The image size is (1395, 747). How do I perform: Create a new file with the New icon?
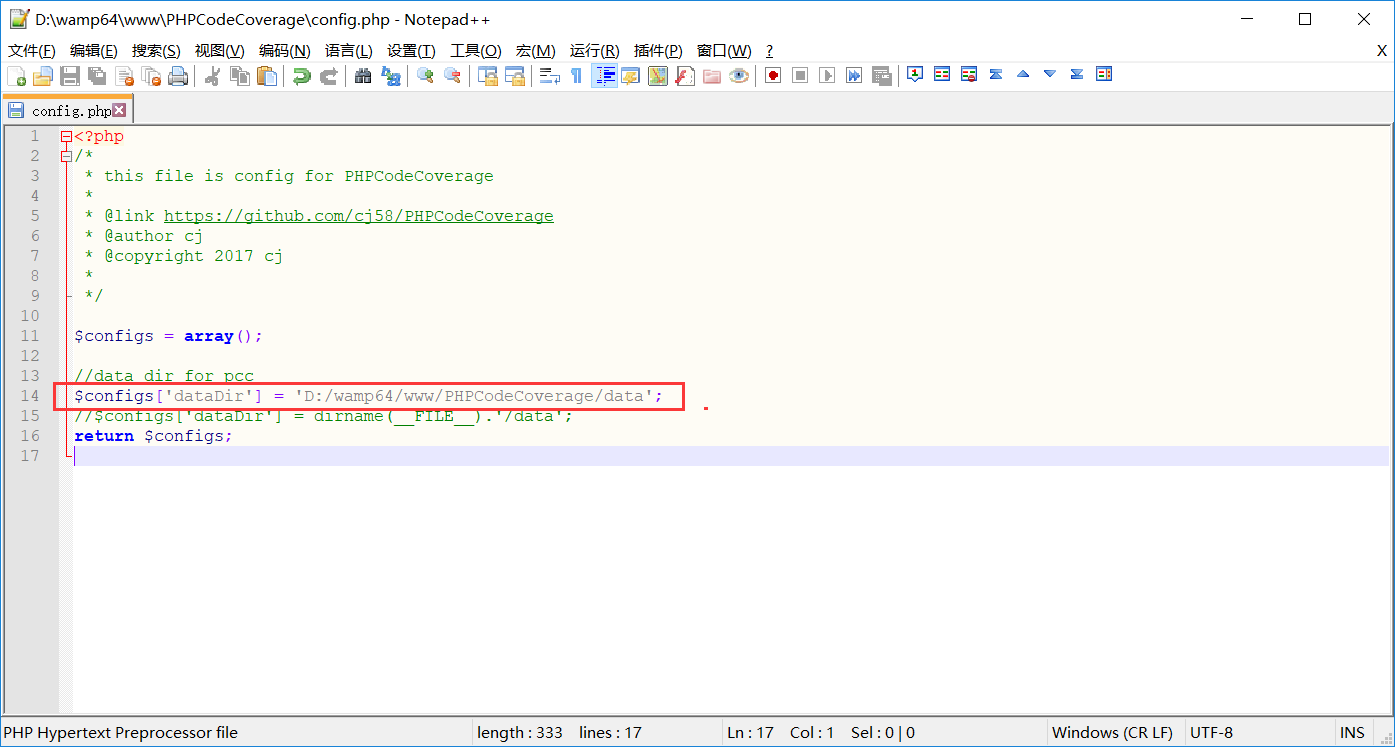click(x=16, y=75)
